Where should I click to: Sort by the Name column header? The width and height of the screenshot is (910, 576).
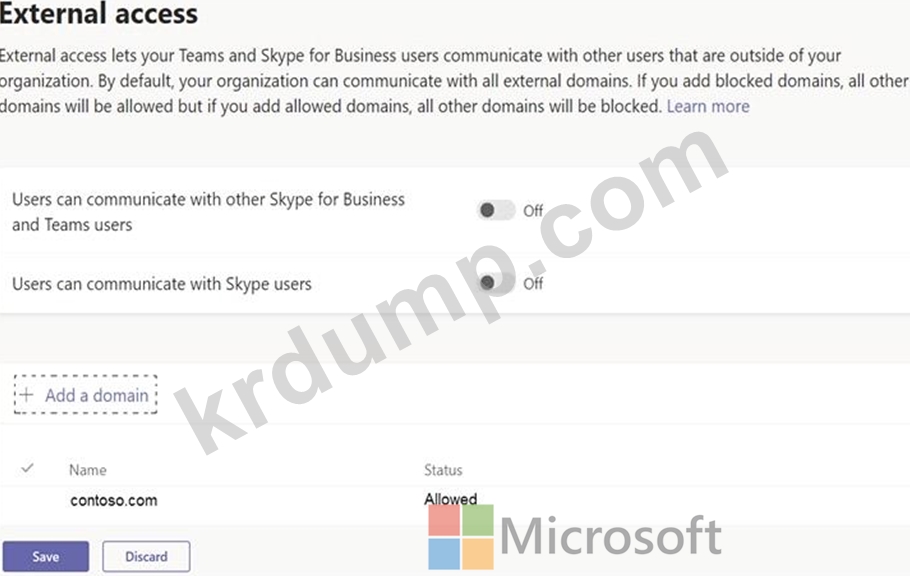pos(88,470)
